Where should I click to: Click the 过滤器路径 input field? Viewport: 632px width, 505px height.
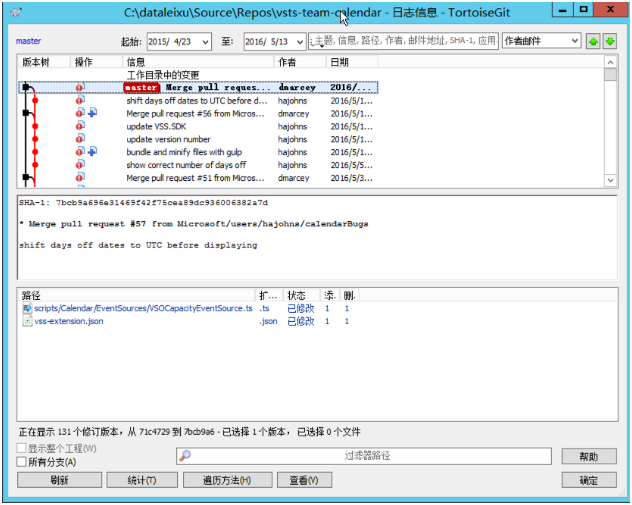click(364, 456)
